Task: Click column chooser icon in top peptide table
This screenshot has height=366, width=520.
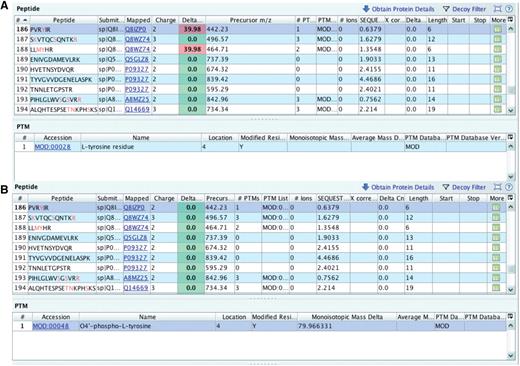Action: pos(510,20)
